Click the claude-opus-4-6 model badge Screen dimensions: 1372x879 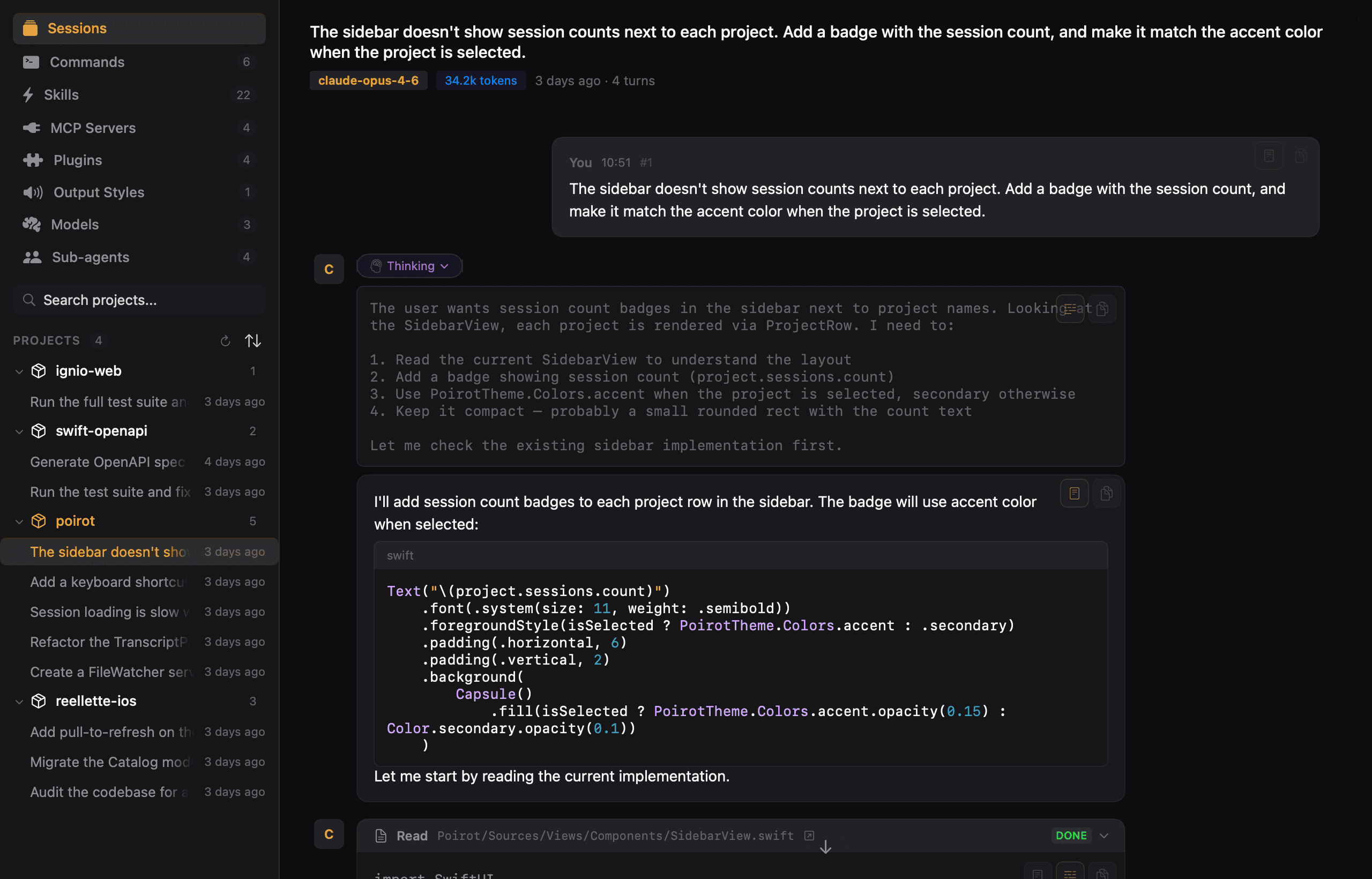368,80
